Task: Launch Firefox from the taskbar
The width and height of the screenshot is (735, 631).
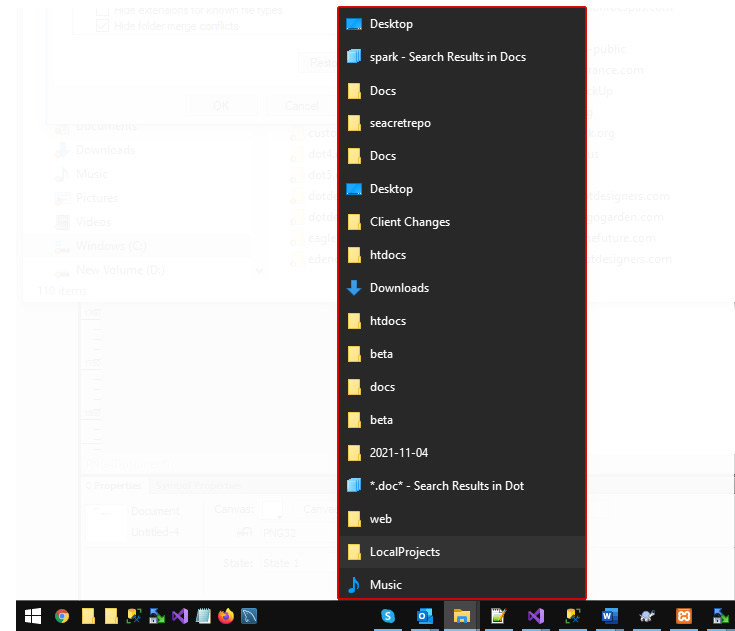Action: (226, 616)
